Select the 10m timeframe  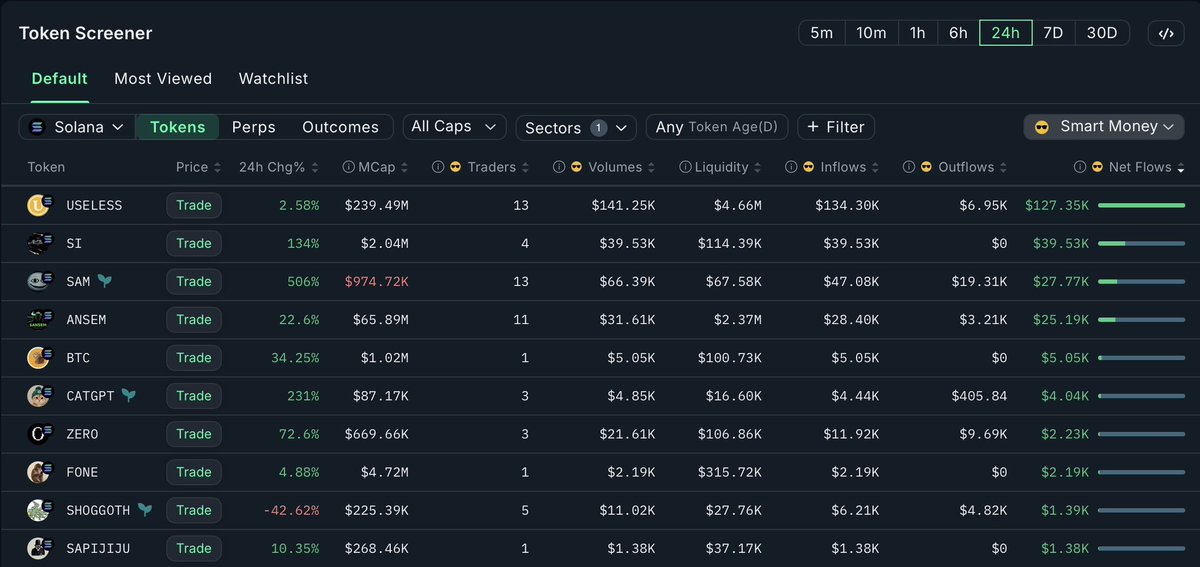click(x=871, y=33)
